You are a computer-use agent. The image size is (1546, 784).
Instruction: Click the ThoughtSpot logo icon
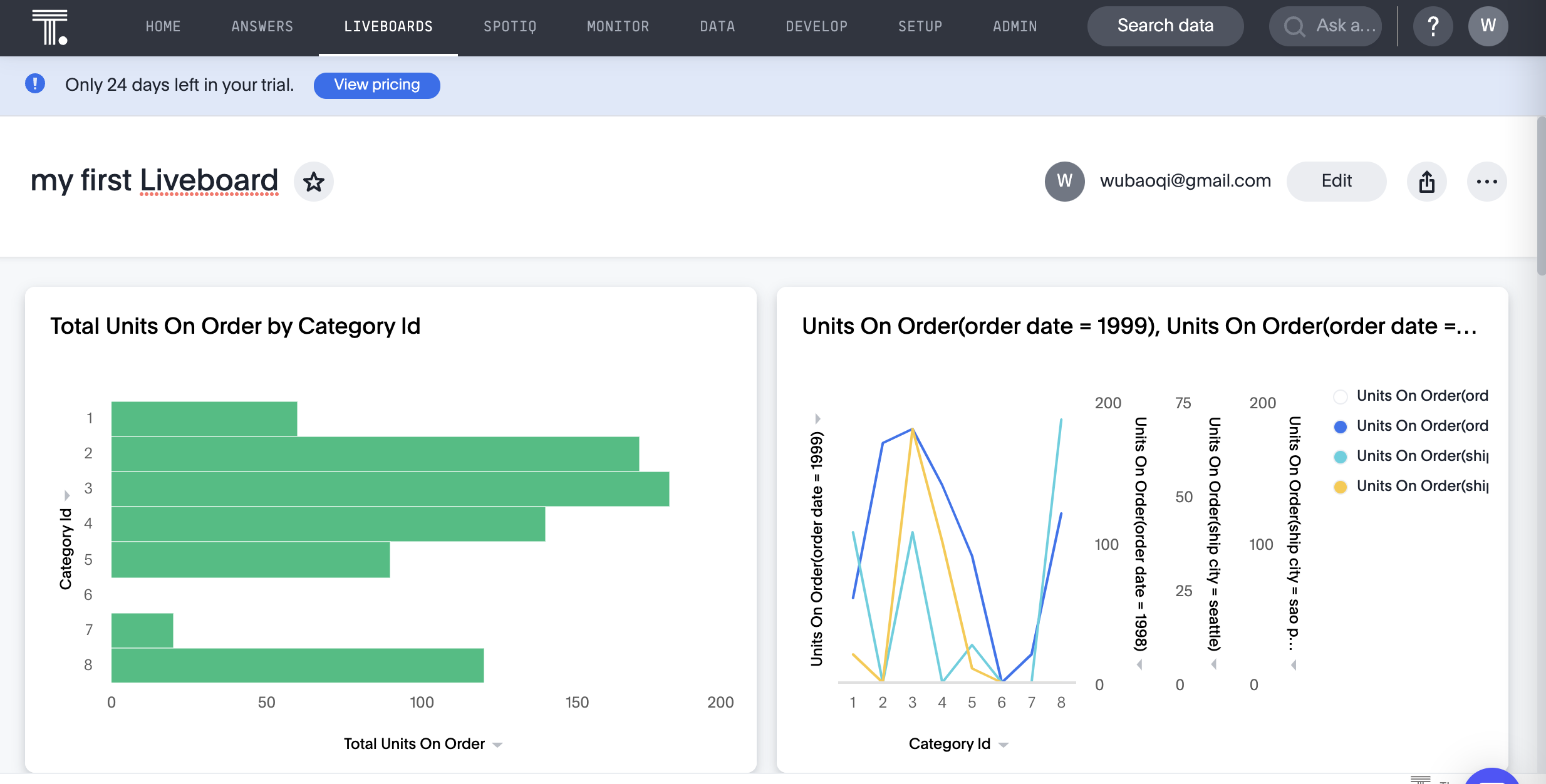point(49,27)
